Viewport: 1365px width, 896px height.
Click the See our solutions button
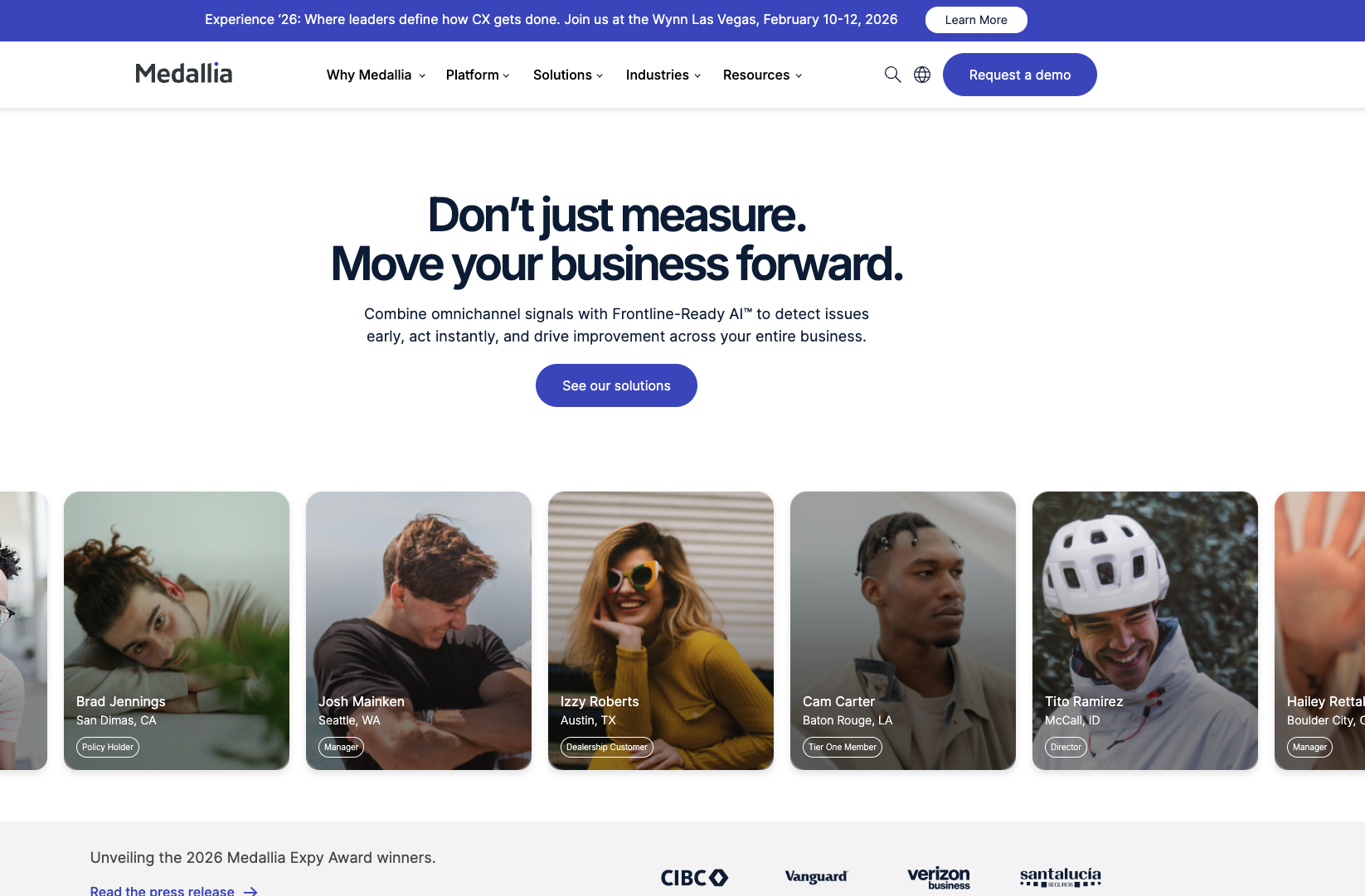616,385
